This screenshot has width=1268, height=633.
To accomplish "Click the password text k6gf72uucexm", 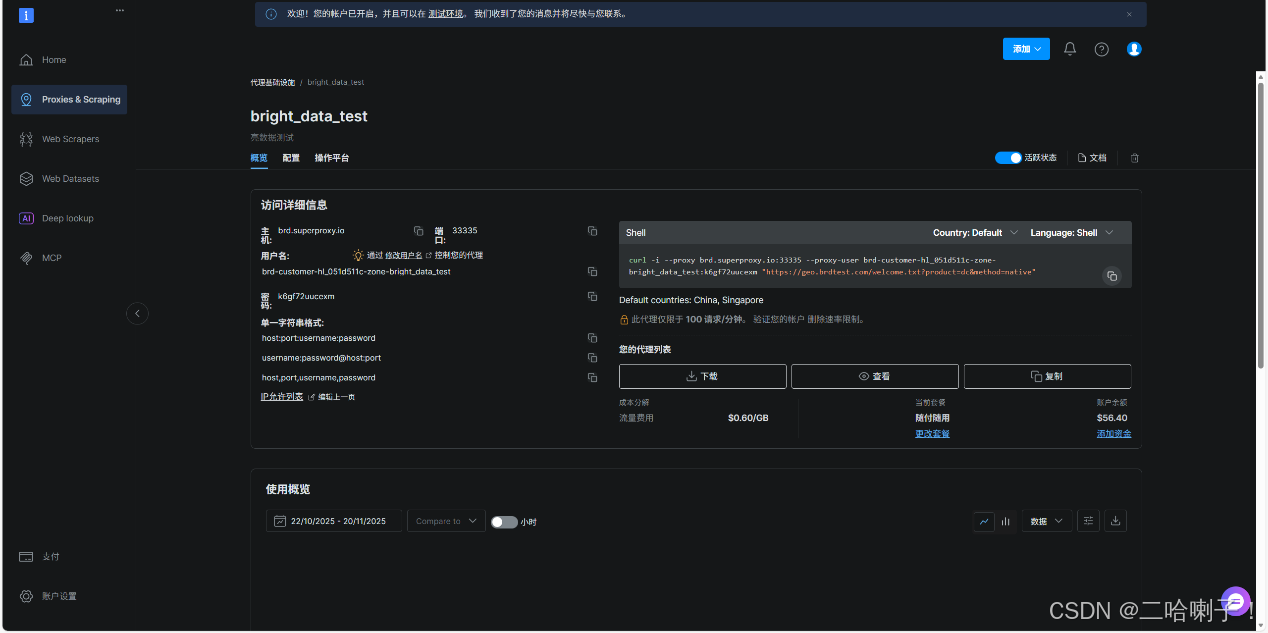I will pyautogui.click(x=306, y=296).
